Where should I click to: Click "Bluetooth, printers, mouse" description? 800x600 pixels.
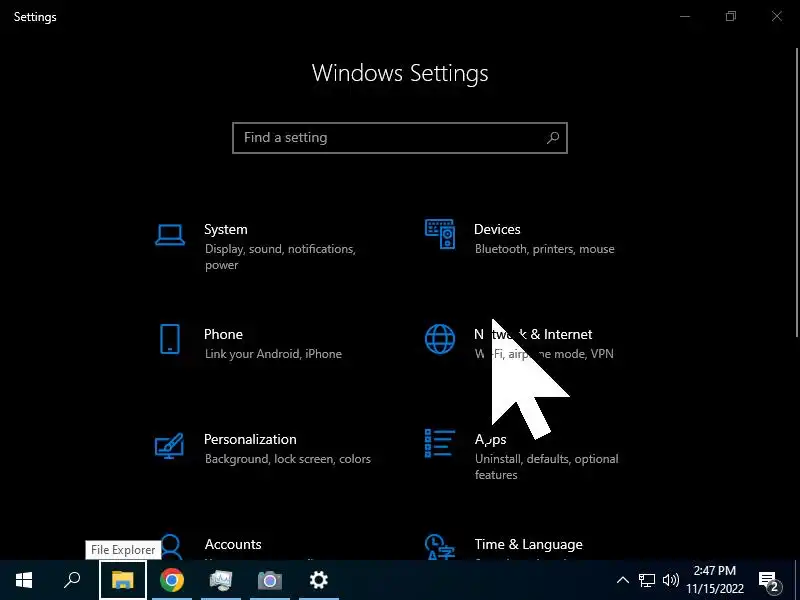coord(544,249)
